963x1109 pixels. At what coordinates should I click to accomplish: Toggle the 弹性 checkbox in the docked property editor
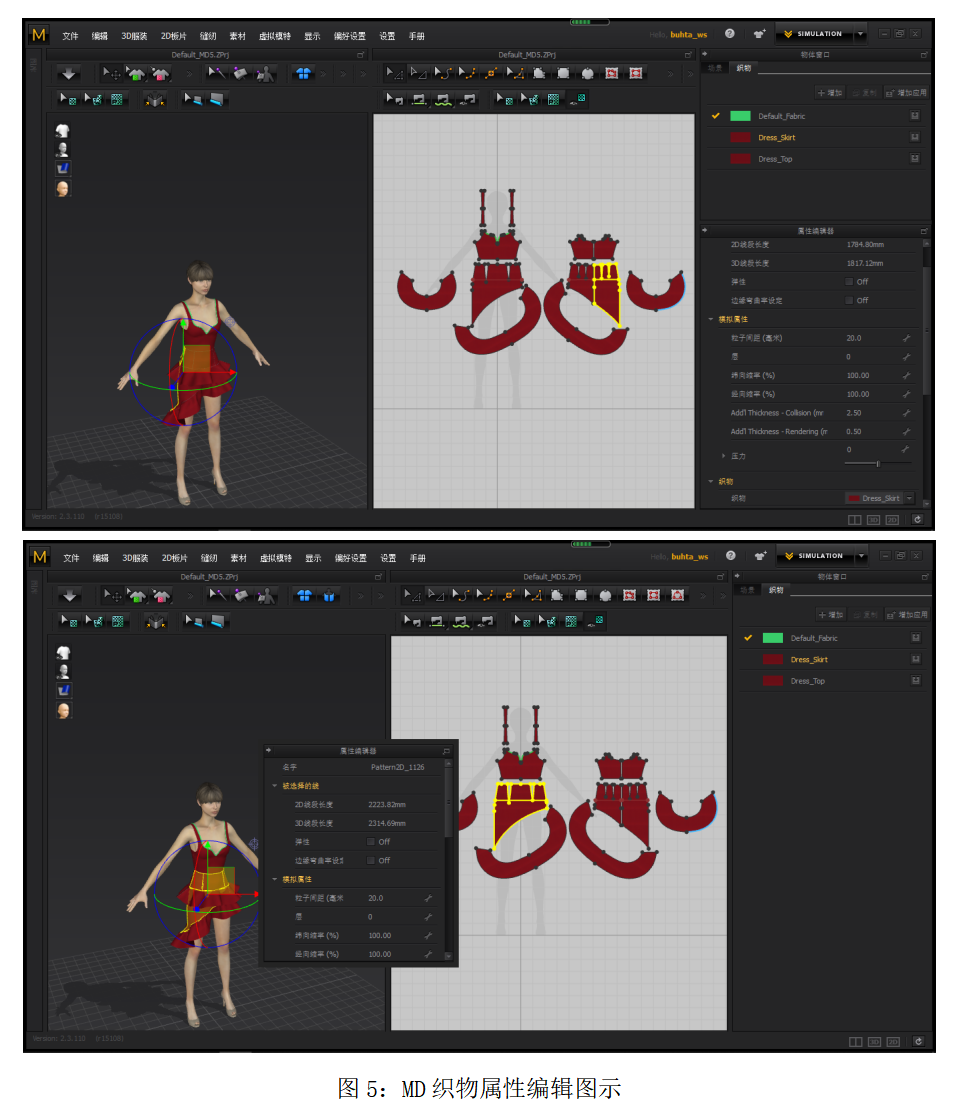[849, 282]
